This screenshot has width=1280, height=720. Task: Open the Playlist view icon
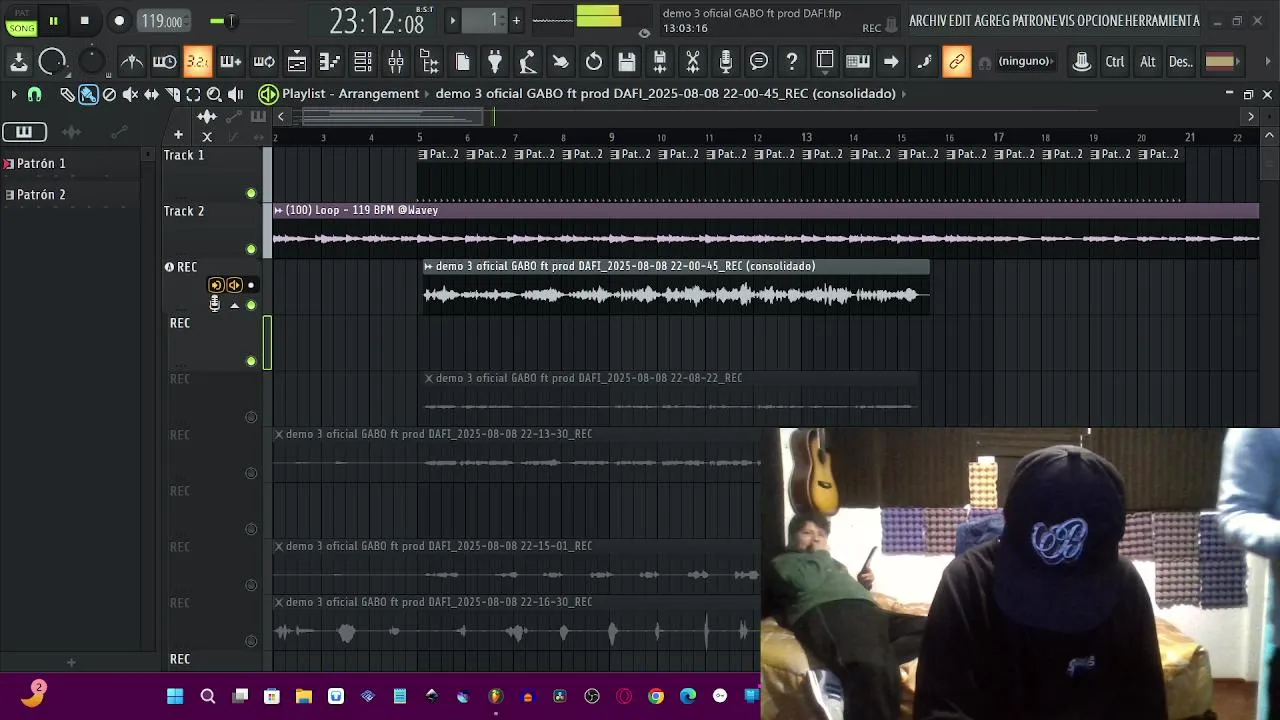coord(297,62)
